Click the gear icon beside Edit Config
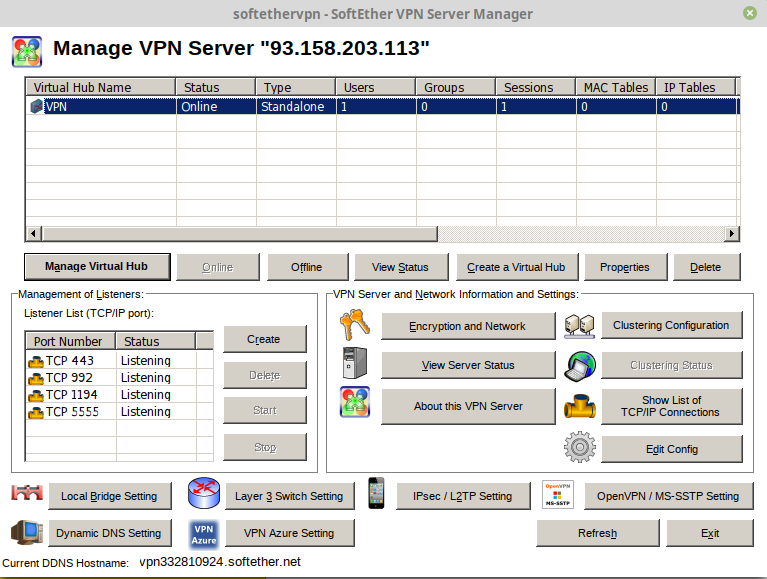This screenshot has width=767, height=579. (x=580, y=447)
